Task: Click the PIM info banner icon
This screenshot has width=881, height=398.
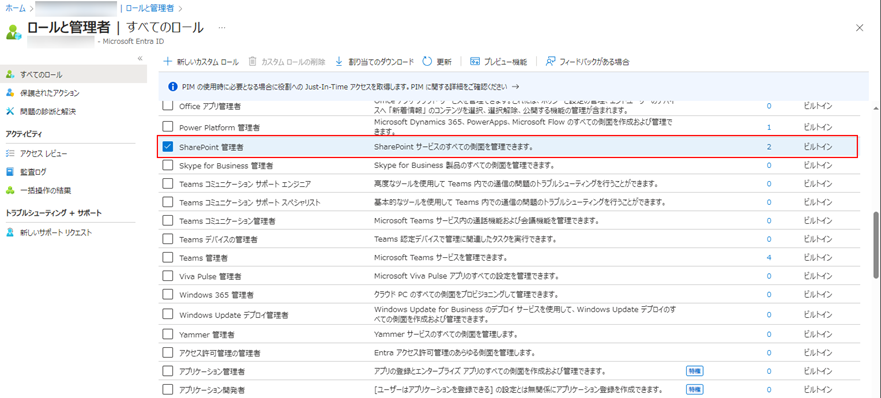Action: coord(174,87)
